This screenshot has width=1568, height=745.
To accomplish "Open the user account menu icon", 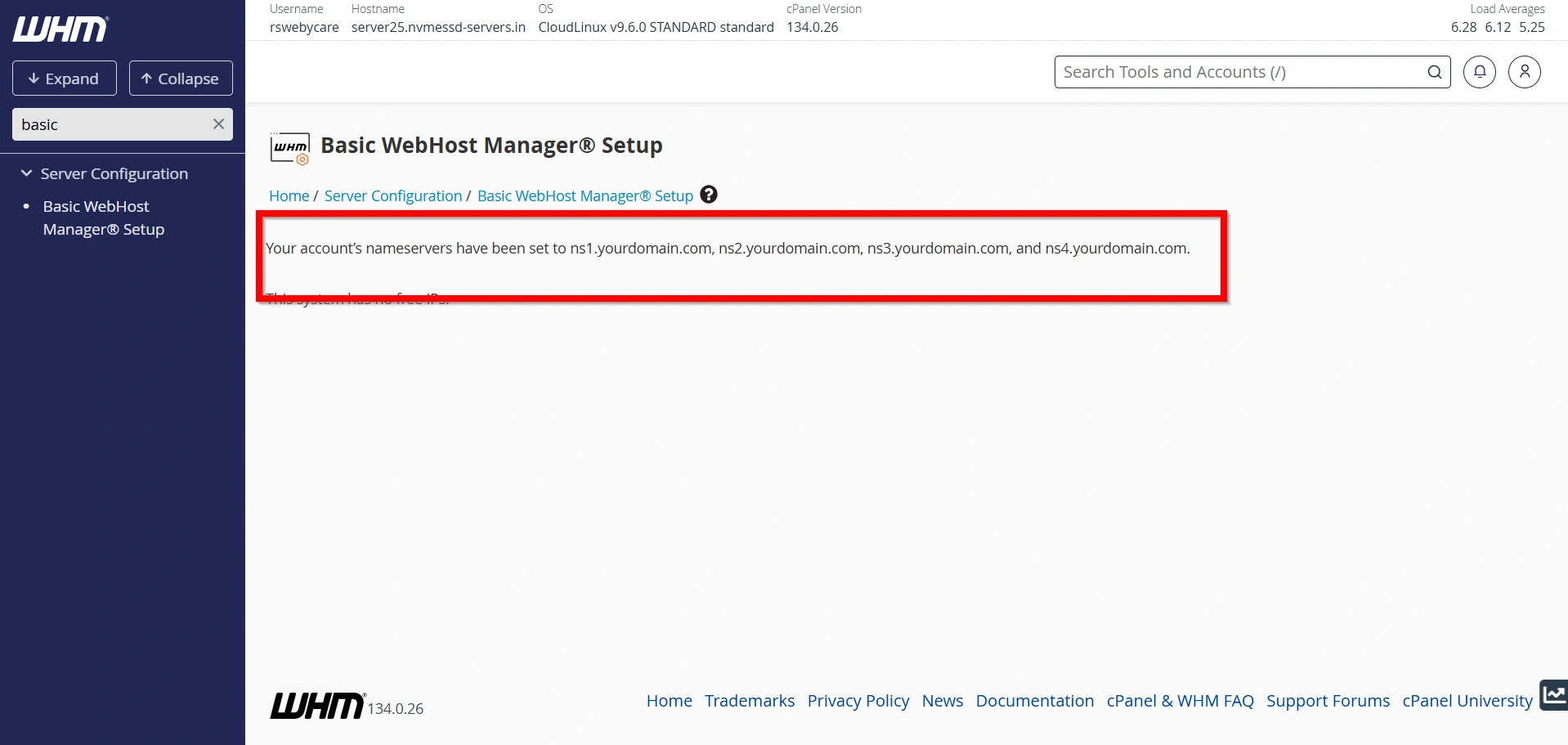I will pyautogui.click(x=1525, y=72).
